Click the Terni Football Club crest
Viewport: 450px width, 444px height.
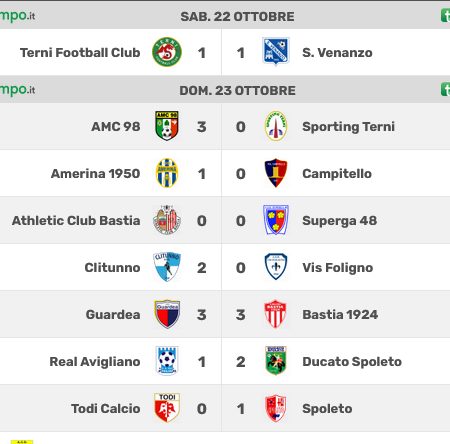click(x=167, y=52)
